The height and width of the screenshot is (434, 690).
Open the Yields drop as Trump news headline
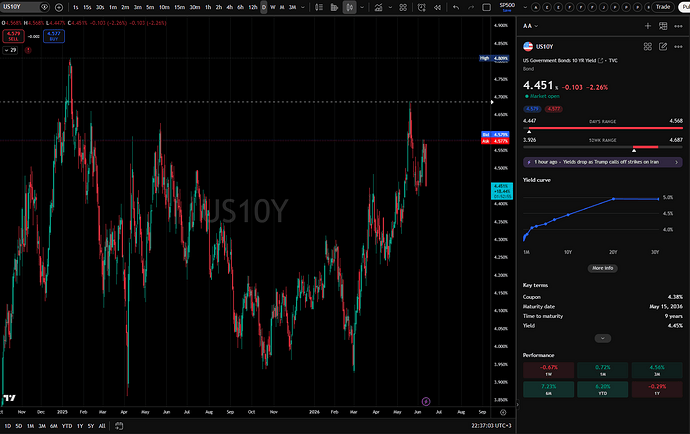coord(603,162)
